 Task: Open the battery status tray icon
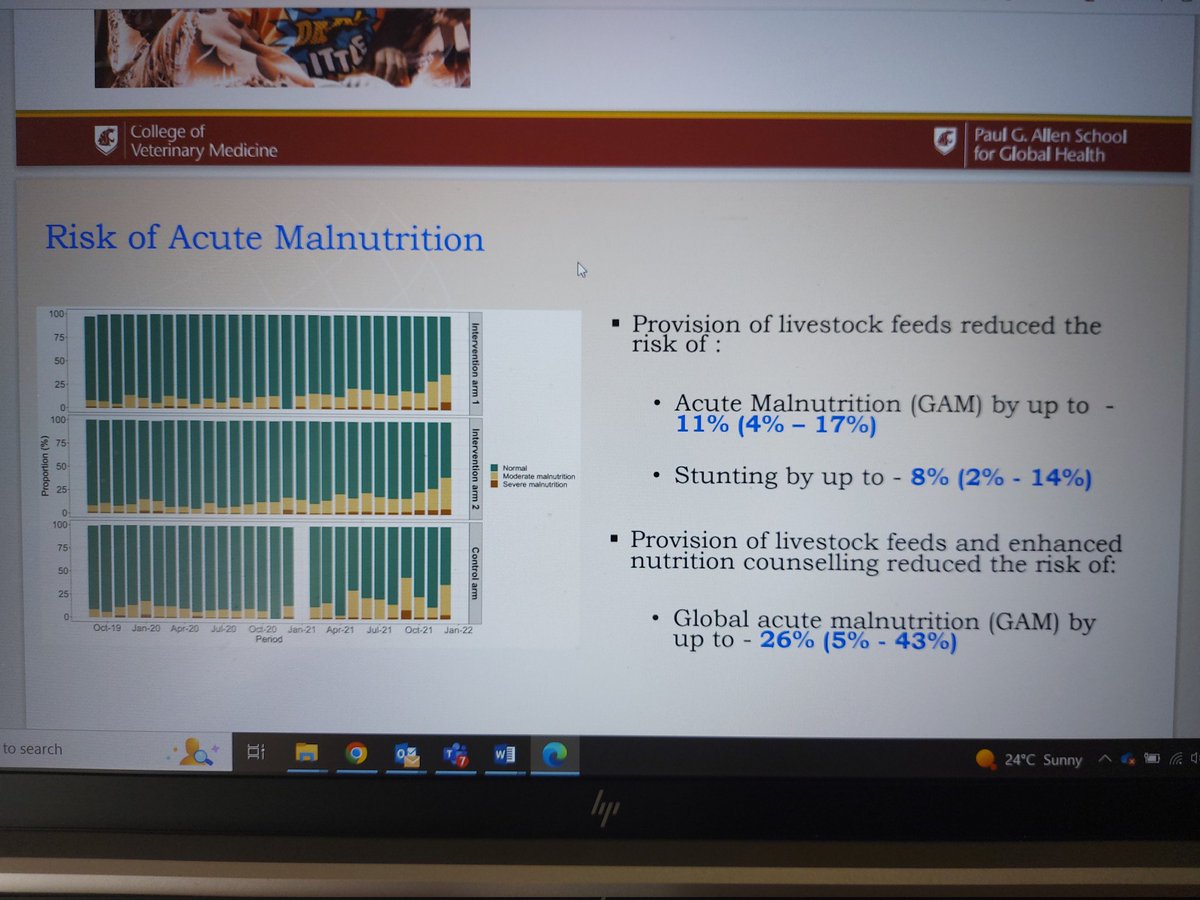click(x=1151, y=760)
